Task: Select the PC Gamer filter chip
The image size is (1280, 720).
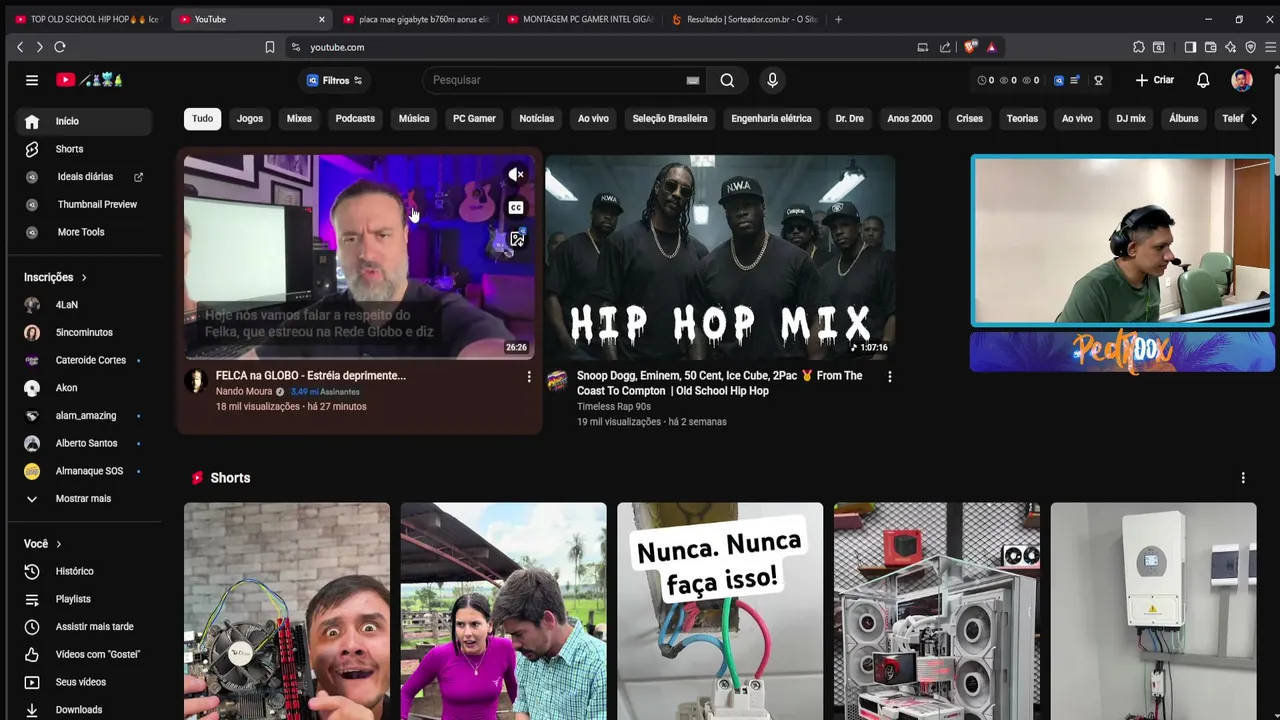Action: click(474, 119)
